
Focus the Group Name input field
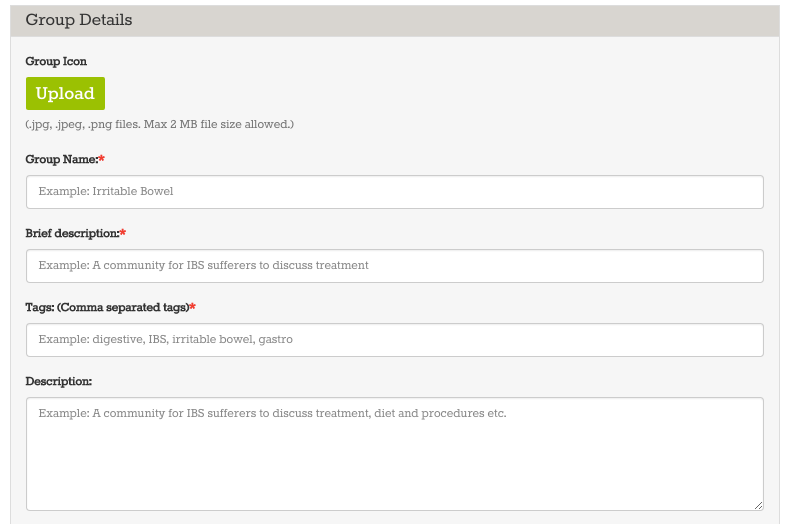click(395, 192)
